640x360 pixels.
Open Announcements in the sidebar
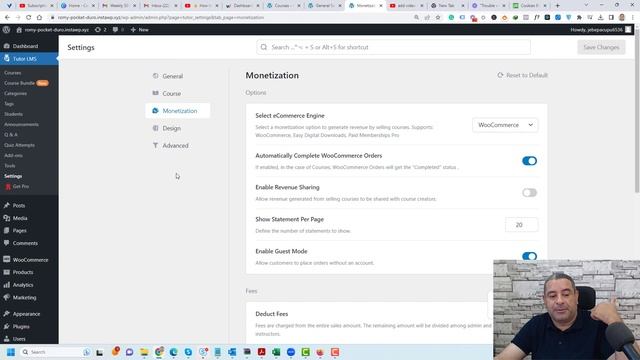(x=21, y=124)
